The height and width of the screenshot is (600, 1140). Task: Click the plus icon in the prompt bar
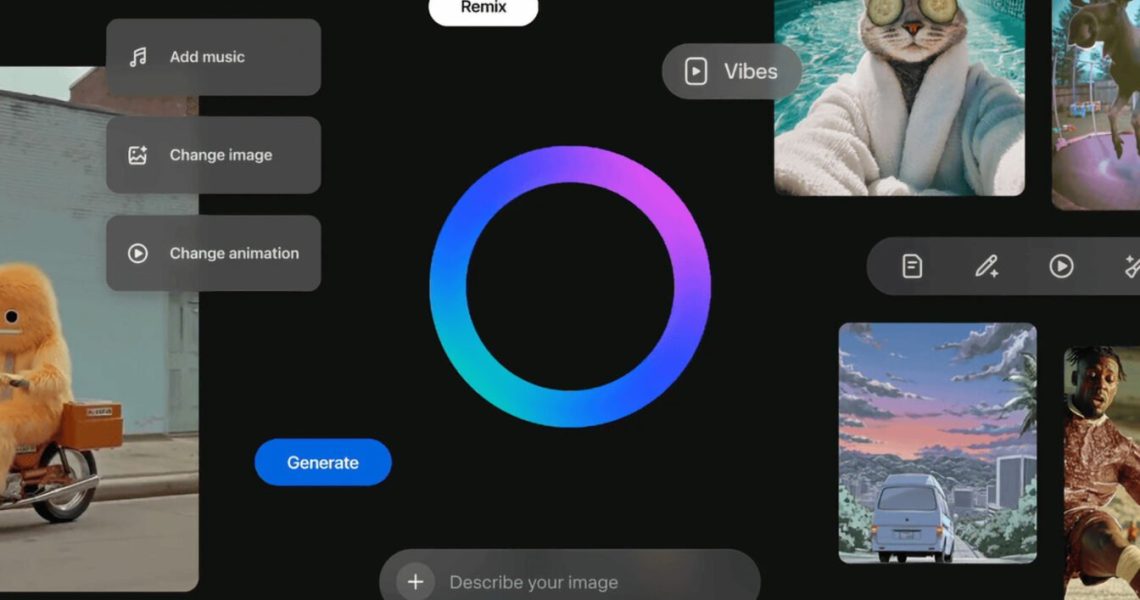tap(415, 582)
